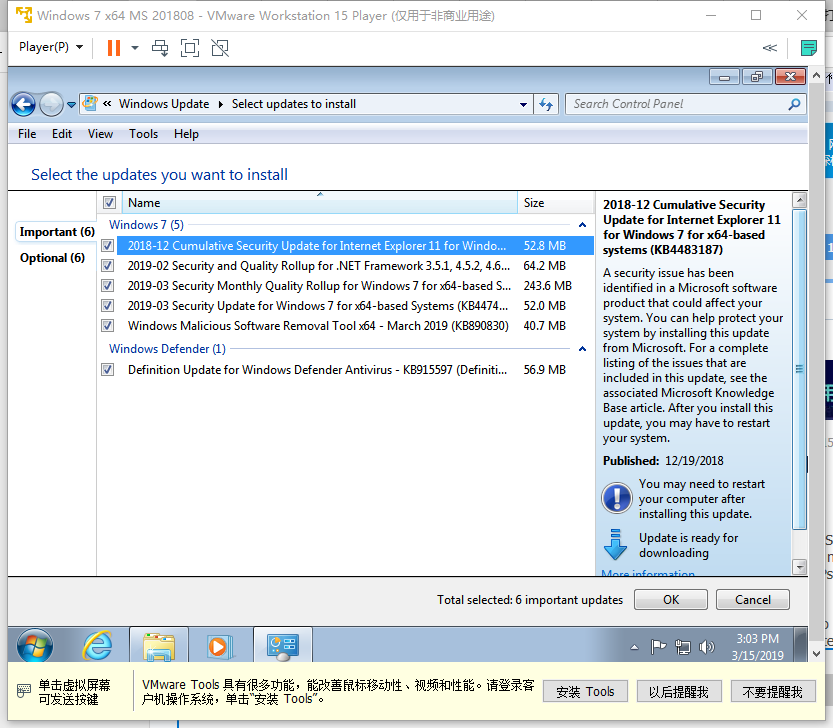Uncheck 2019-03 Security Monthly Quality Rollup

coord(108,286)
